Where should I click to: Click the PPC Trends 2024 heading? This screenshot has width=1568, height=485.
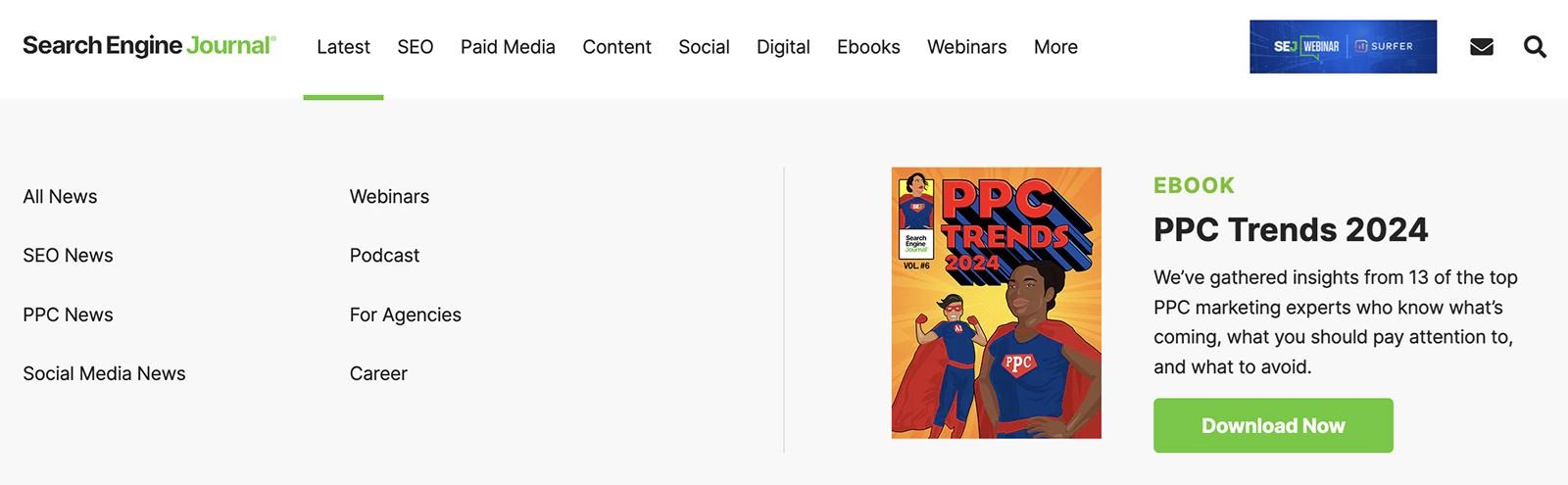[1291, 229]
